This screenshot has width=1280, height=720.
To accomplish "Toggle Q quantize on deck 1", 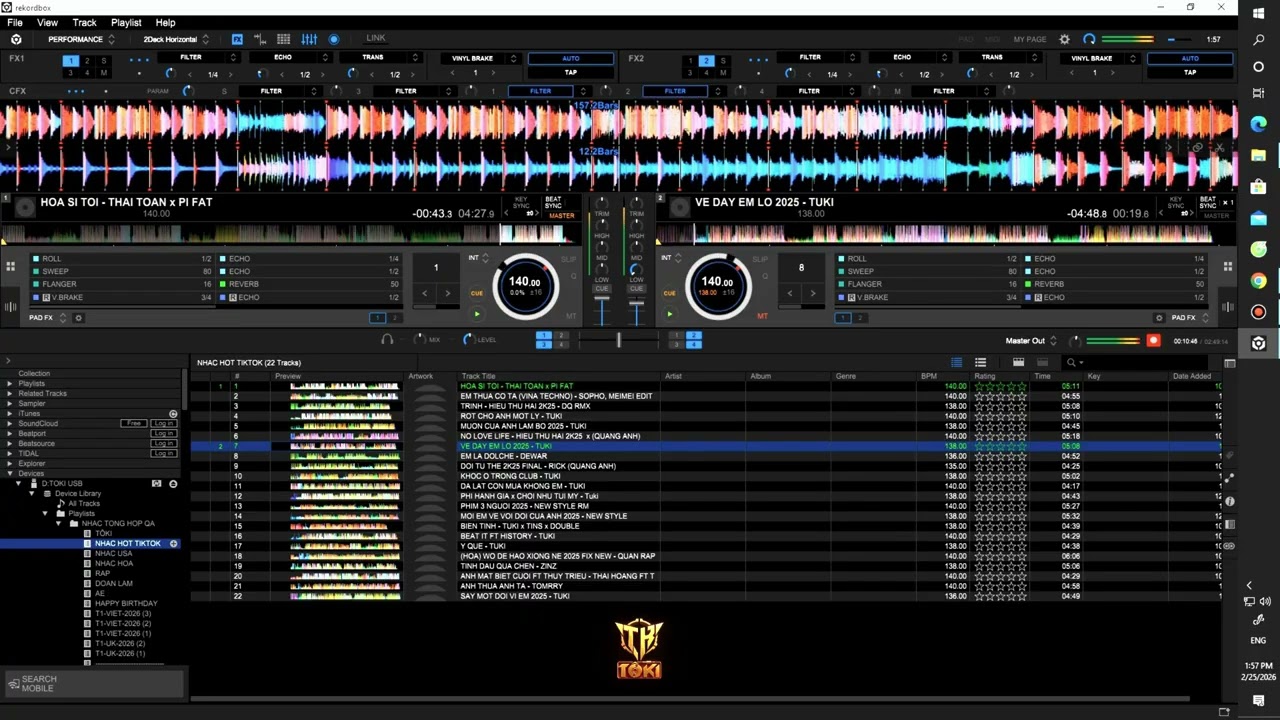I will tap(574, 276).
